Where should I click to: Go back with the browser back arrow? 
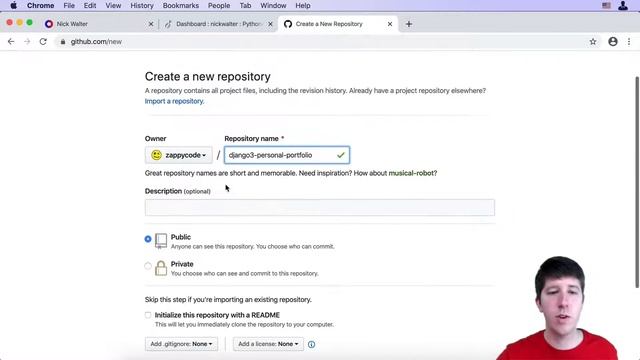[11, 42]
